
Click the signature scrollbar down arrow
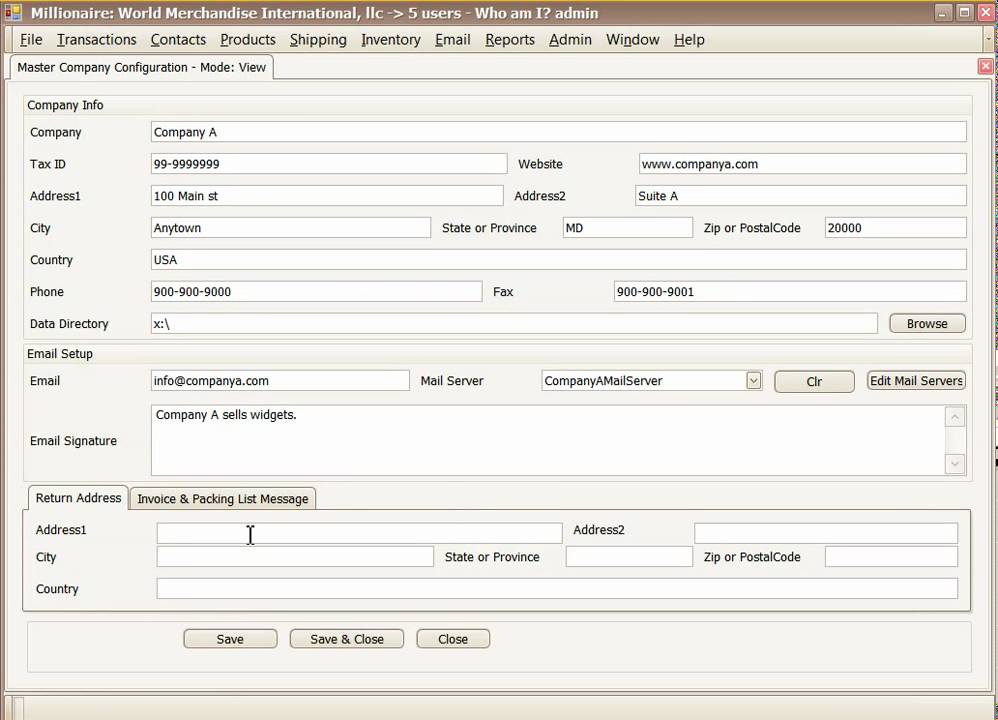click(955, 463)
